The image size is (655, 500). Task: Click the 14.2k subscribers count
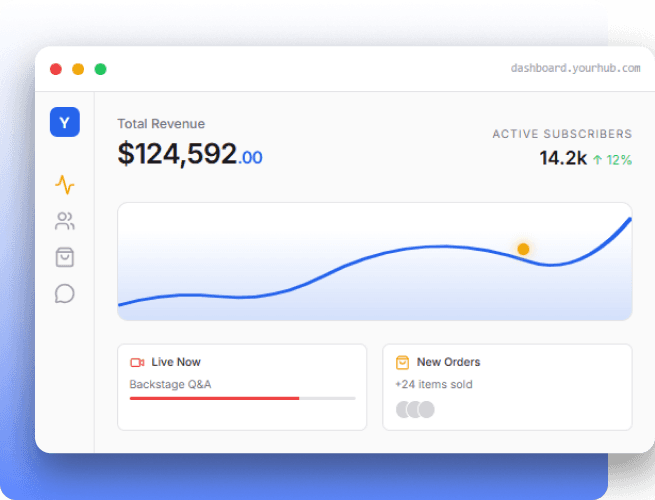(x=562, y=158)
